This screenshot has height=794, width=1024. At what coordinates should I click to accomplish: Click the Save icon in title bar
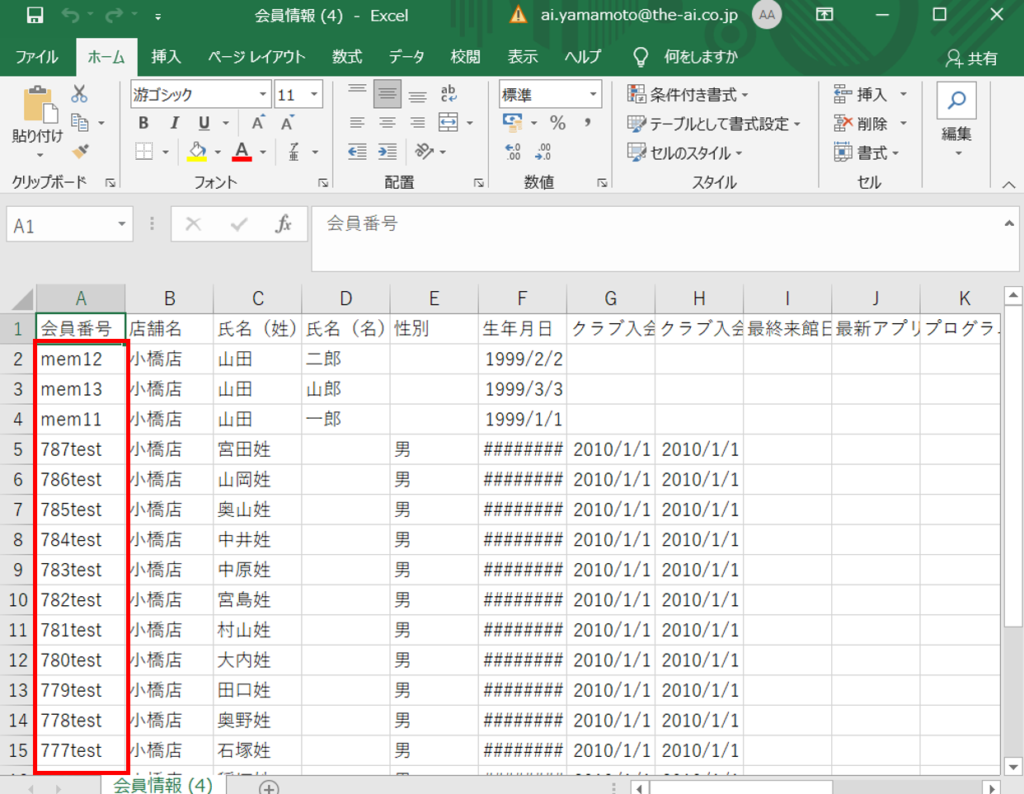point(35,16)
